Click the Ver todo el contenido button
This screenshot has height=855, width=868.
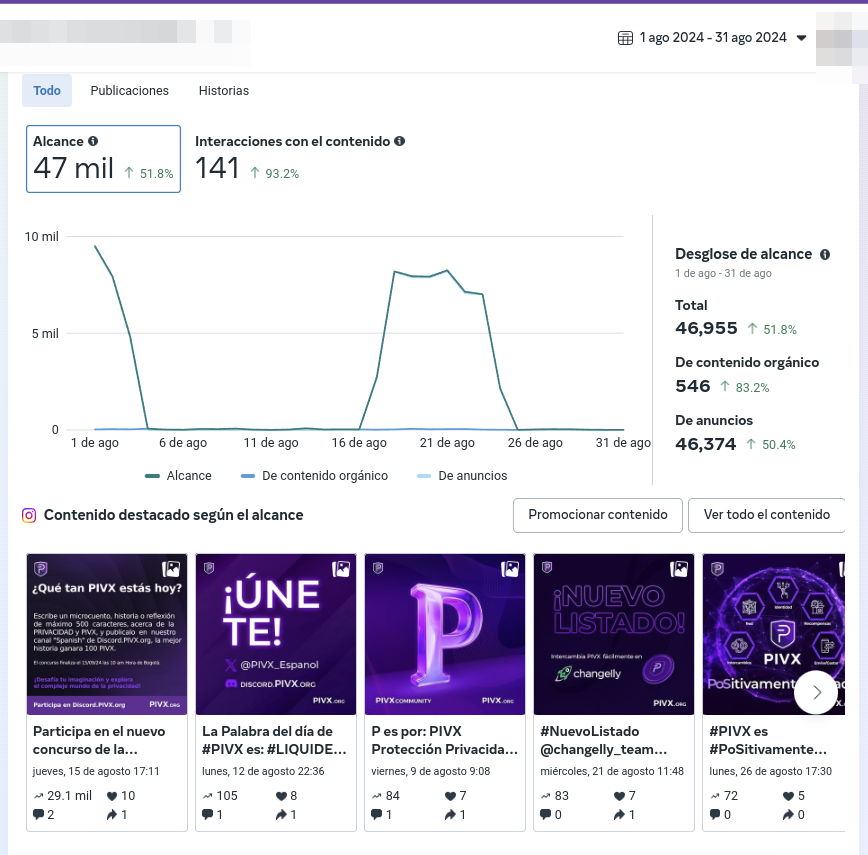[x=766, y=515]
